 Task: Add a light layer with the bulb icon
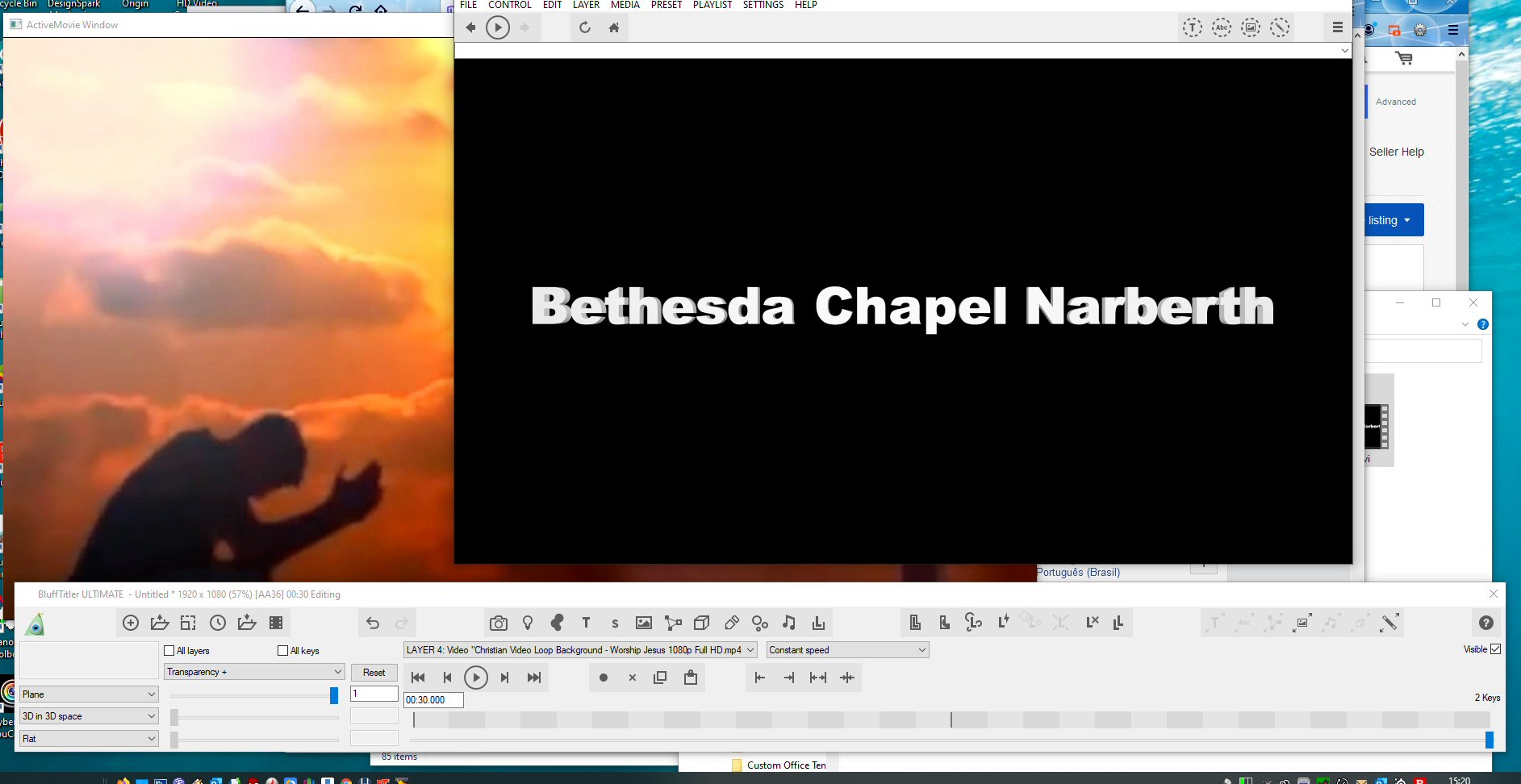[528, 623]
